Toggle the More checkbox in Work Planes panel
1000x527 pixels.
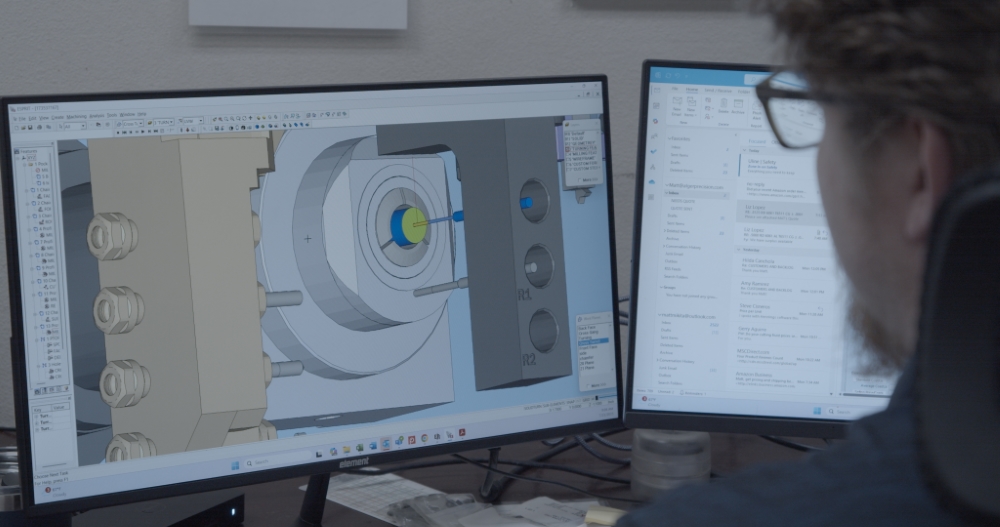[588, 386]
